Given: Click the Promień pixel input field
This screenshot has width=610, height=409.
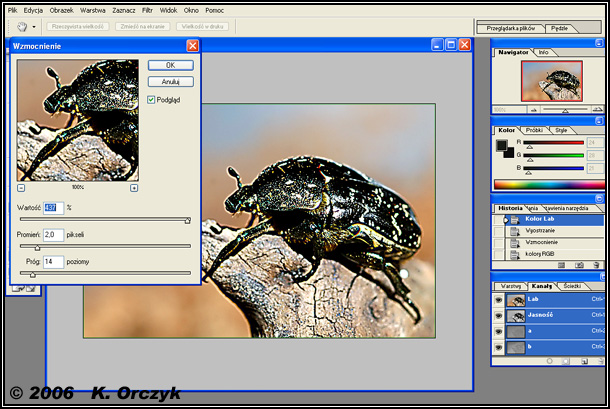Looking at the screenshot, I should click(53, 233).
